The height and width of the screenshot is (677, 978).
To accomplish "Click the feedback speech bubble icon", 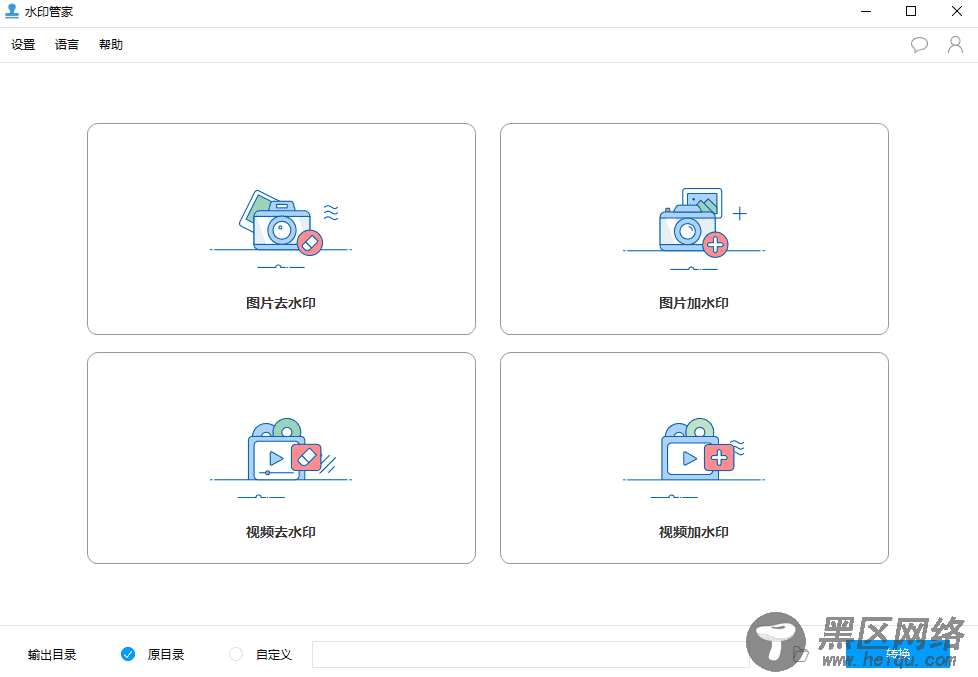I will tap(919, 44).
